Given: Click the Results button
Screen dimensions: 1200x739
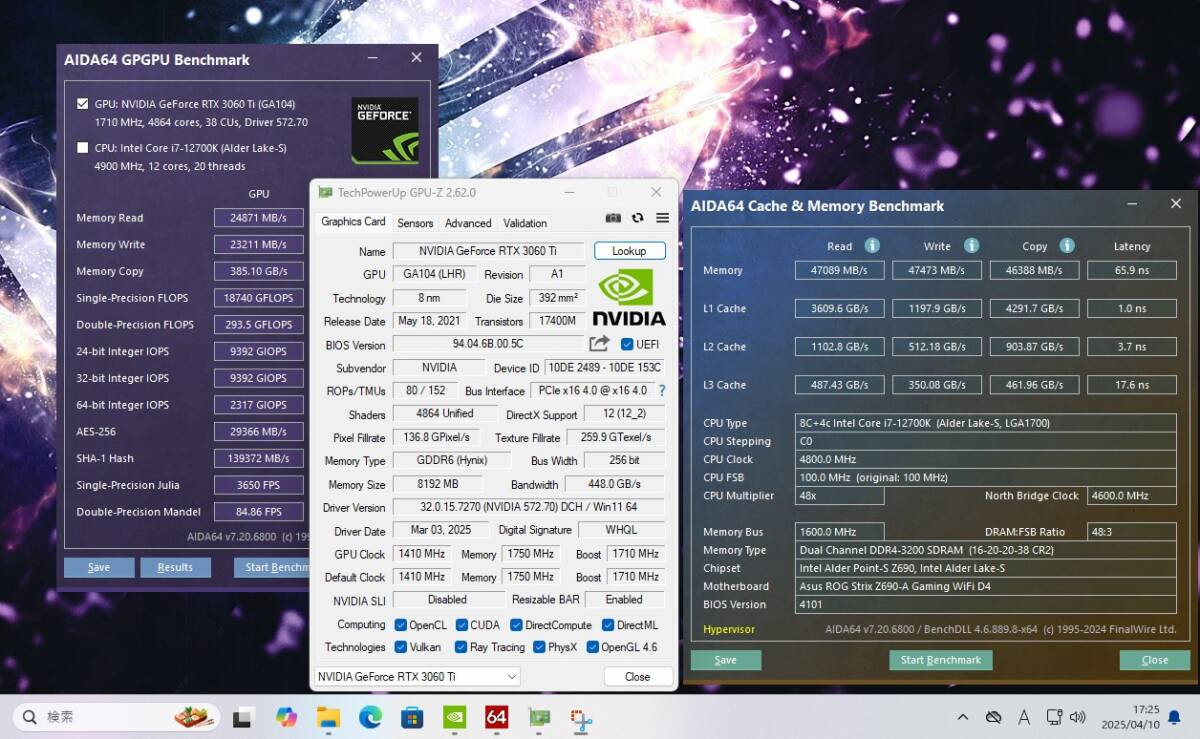Looking at the screenshot, I should point(175,567).
